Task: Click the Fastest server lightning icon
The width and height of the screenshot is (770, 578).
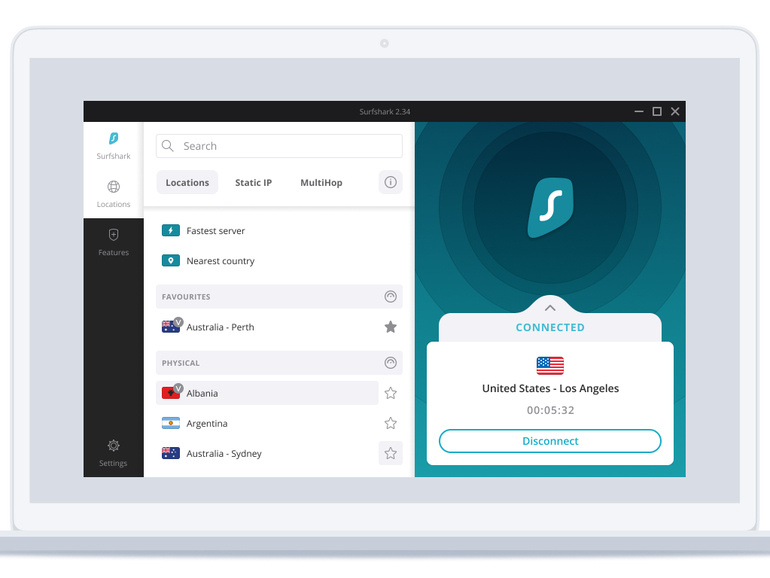Action: coord(171,230)
